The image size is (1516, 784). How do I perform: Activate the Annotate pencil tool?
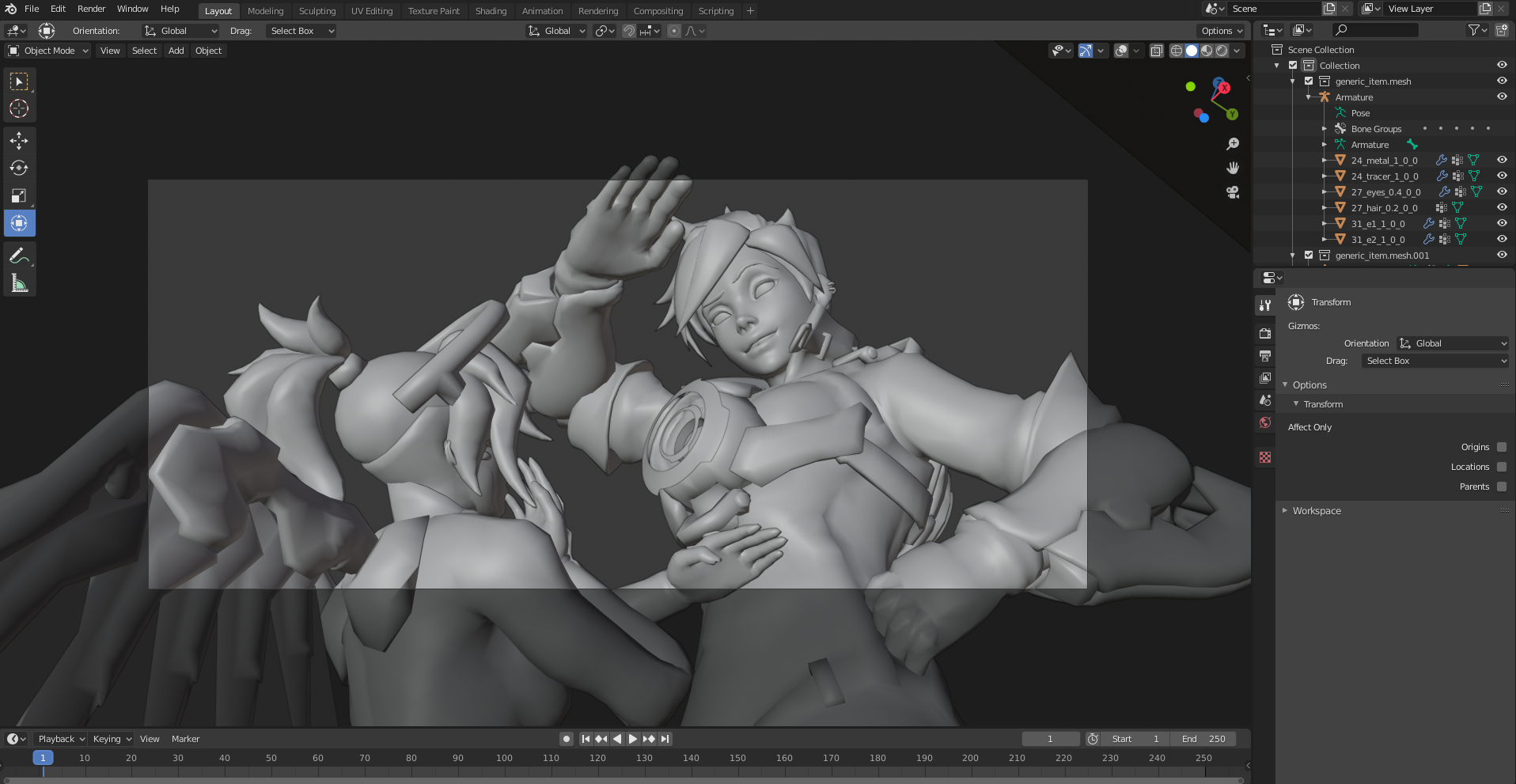19,256
